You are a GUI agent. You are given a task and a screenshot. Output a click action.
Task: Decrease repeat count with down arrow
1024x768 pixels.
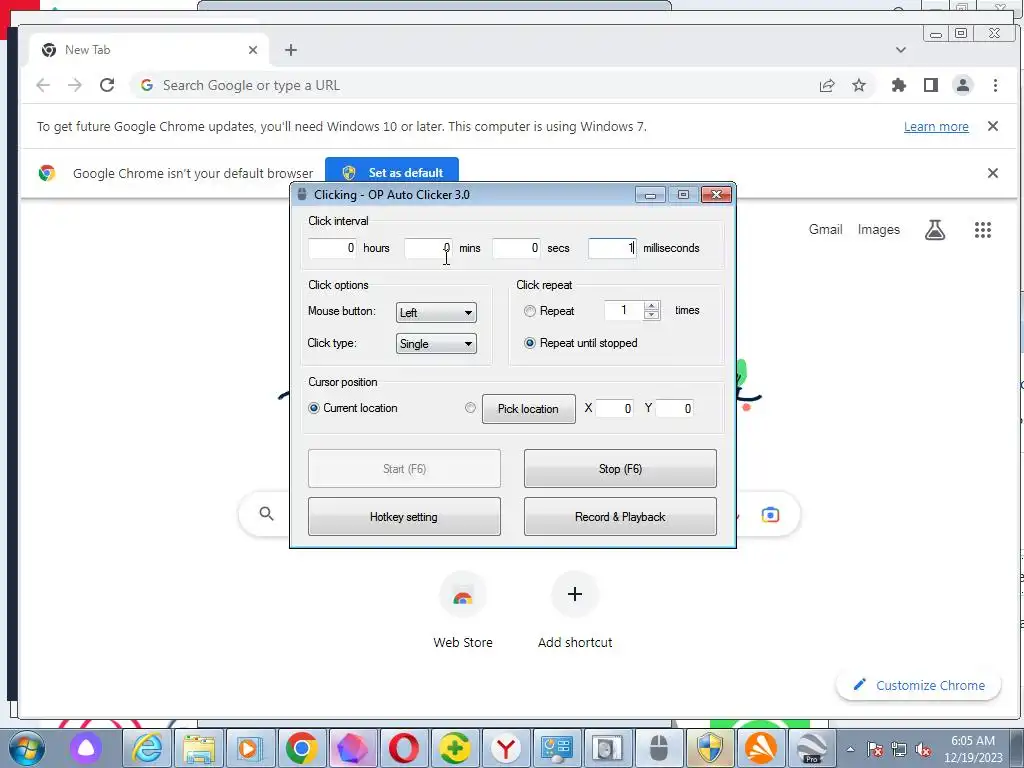click(x=651, y=315)
